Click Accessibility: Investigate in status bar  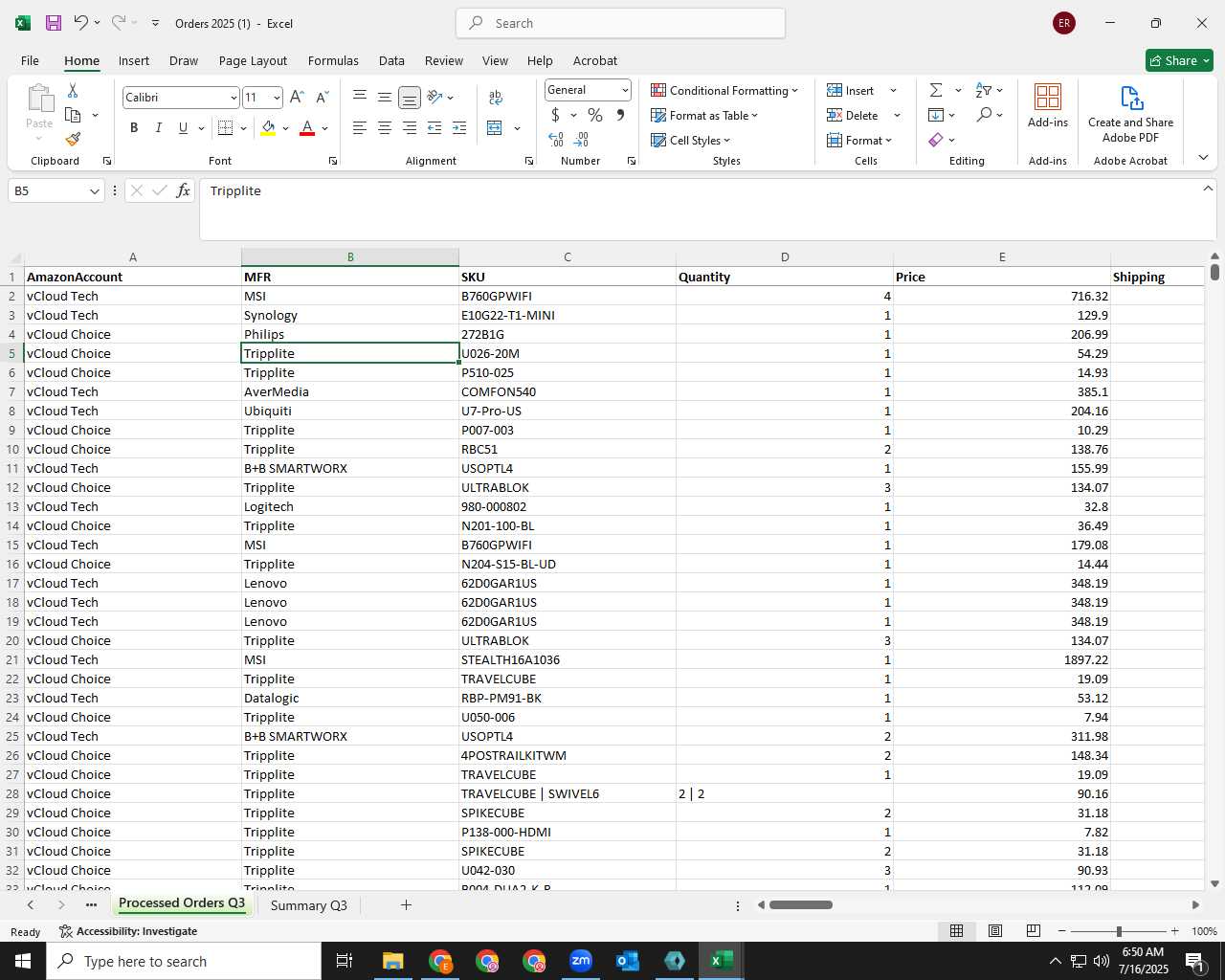[x=128, y=931]
